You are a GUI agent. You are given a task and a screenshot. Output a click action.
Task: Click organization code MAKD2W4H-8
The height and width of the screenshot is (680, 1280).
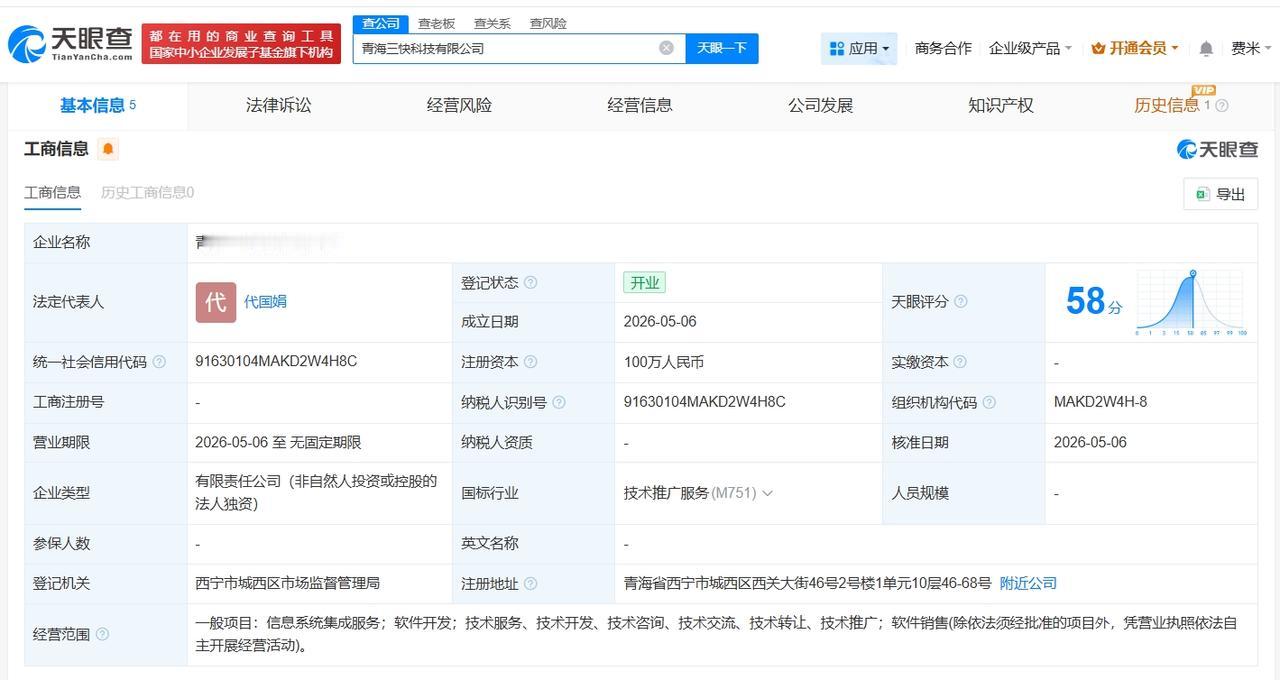point(1101,402)
